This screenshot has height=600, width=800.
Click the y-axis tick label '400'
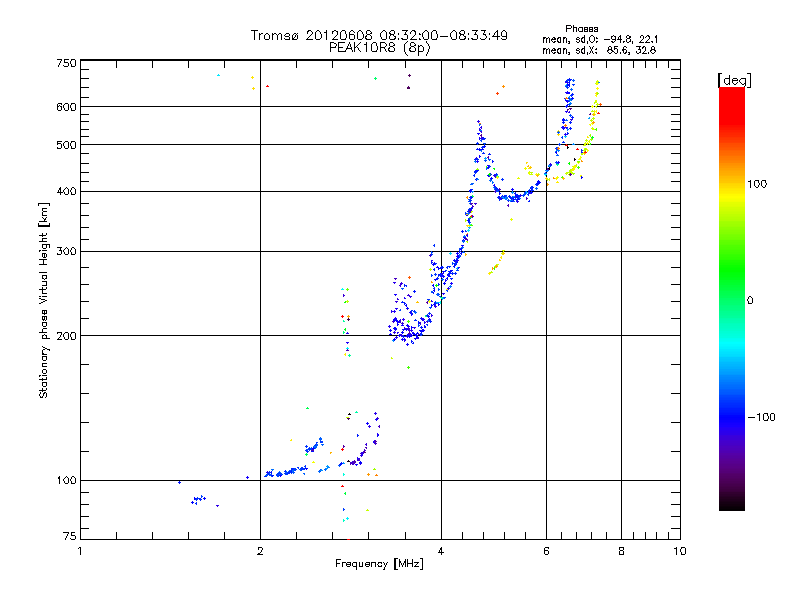(66, 191)
